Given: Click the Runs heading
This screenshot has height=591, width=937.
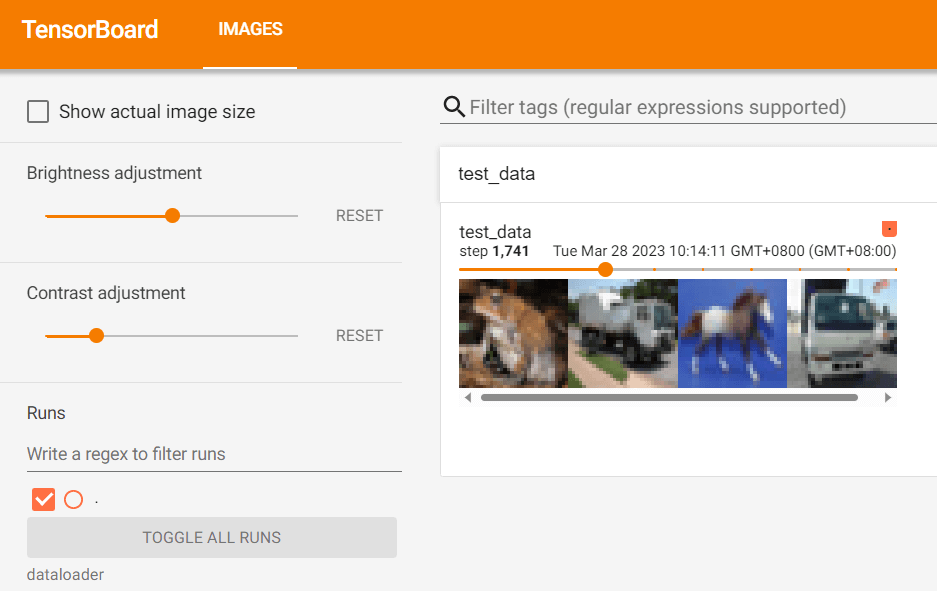Looking at the screenshot, I should coord(46,413).
